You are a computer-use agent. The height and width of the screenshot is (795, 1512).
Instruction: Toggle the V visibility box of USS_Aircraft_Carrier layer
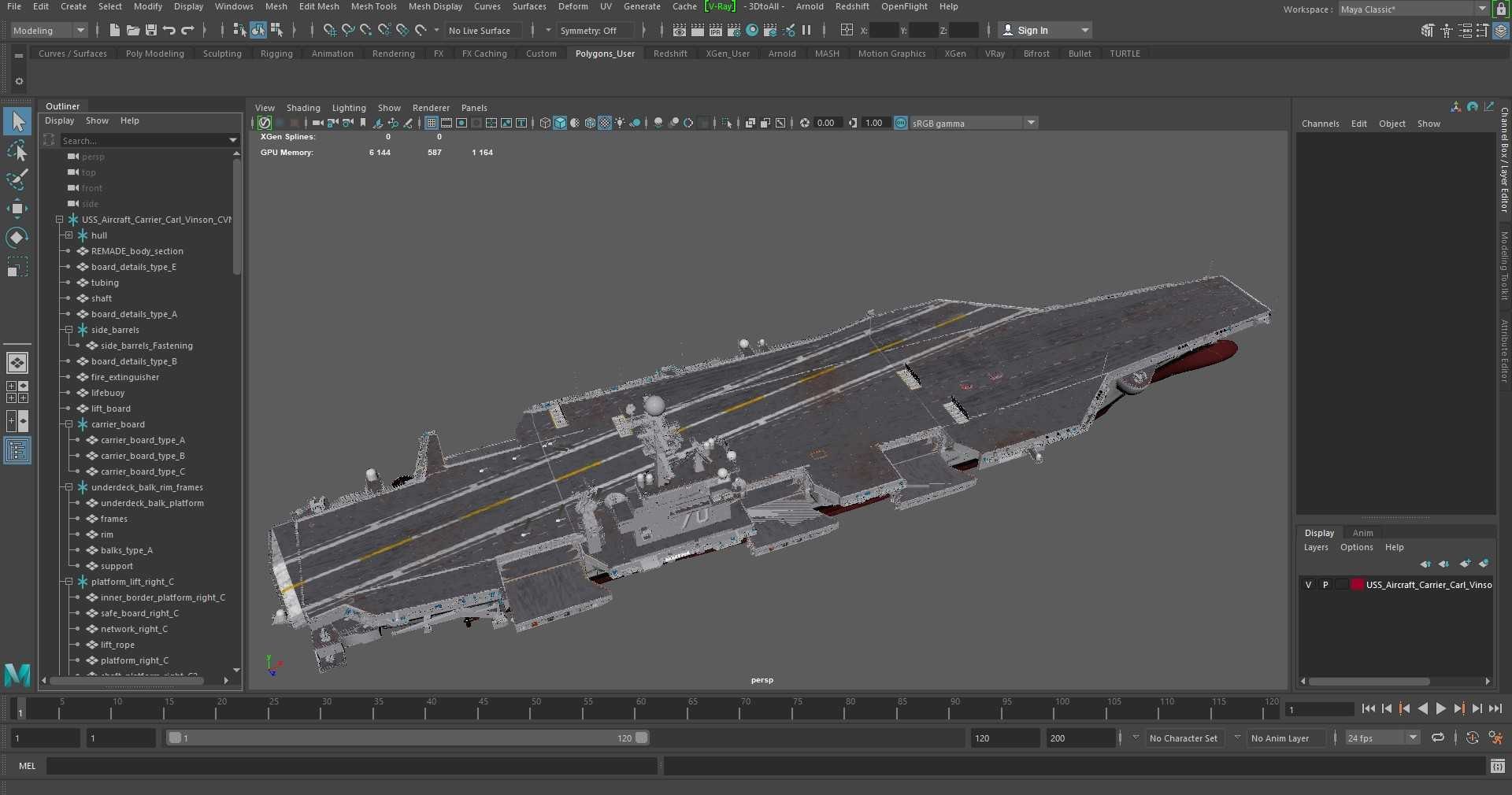pos(1308,585)
